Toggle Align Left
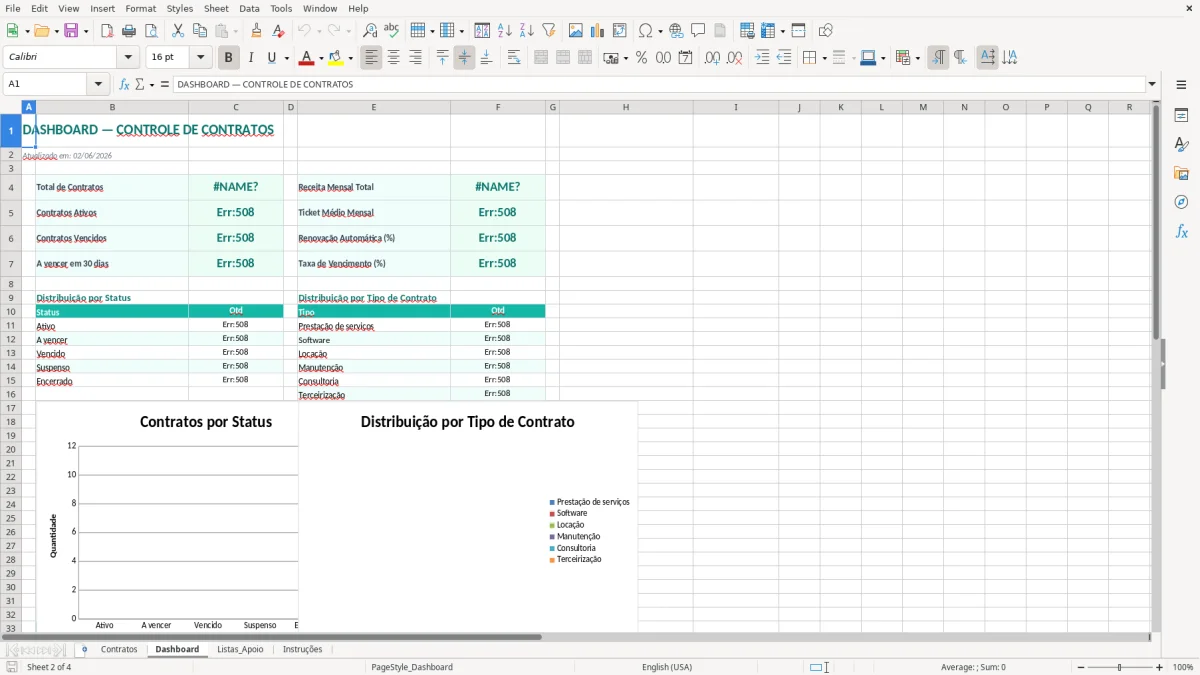 click(371, 58)
